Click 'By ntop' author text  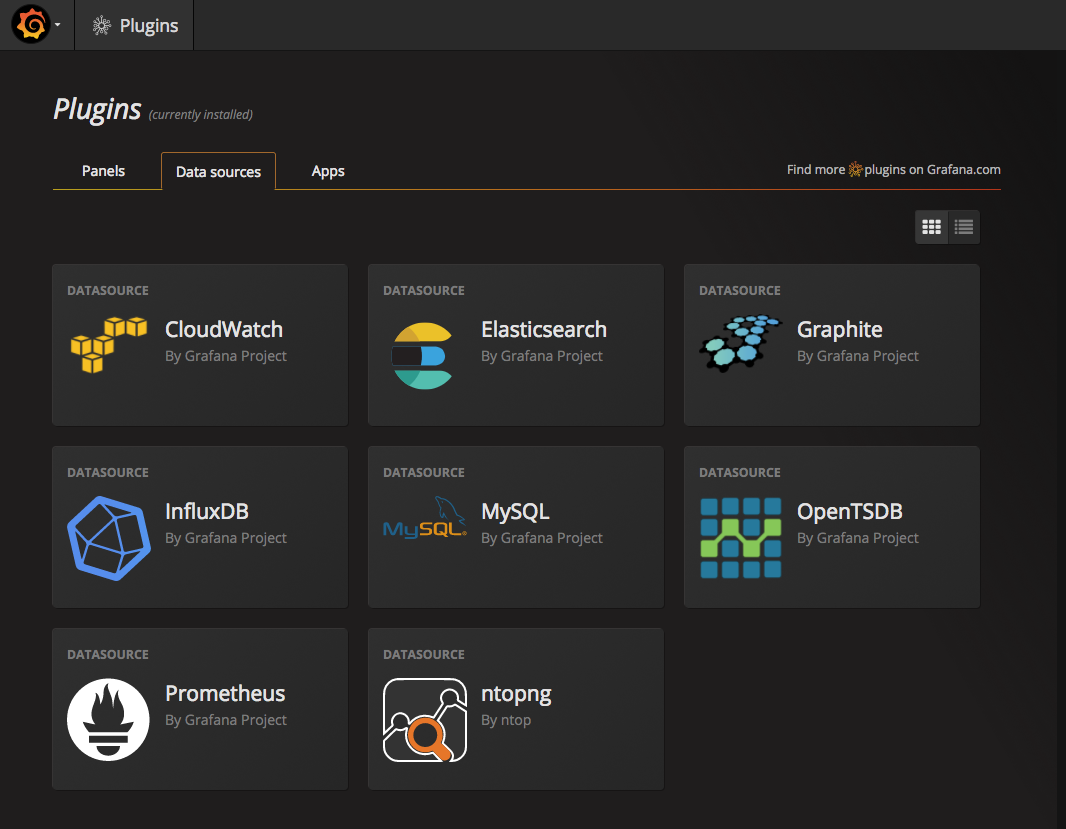(506, 720)
